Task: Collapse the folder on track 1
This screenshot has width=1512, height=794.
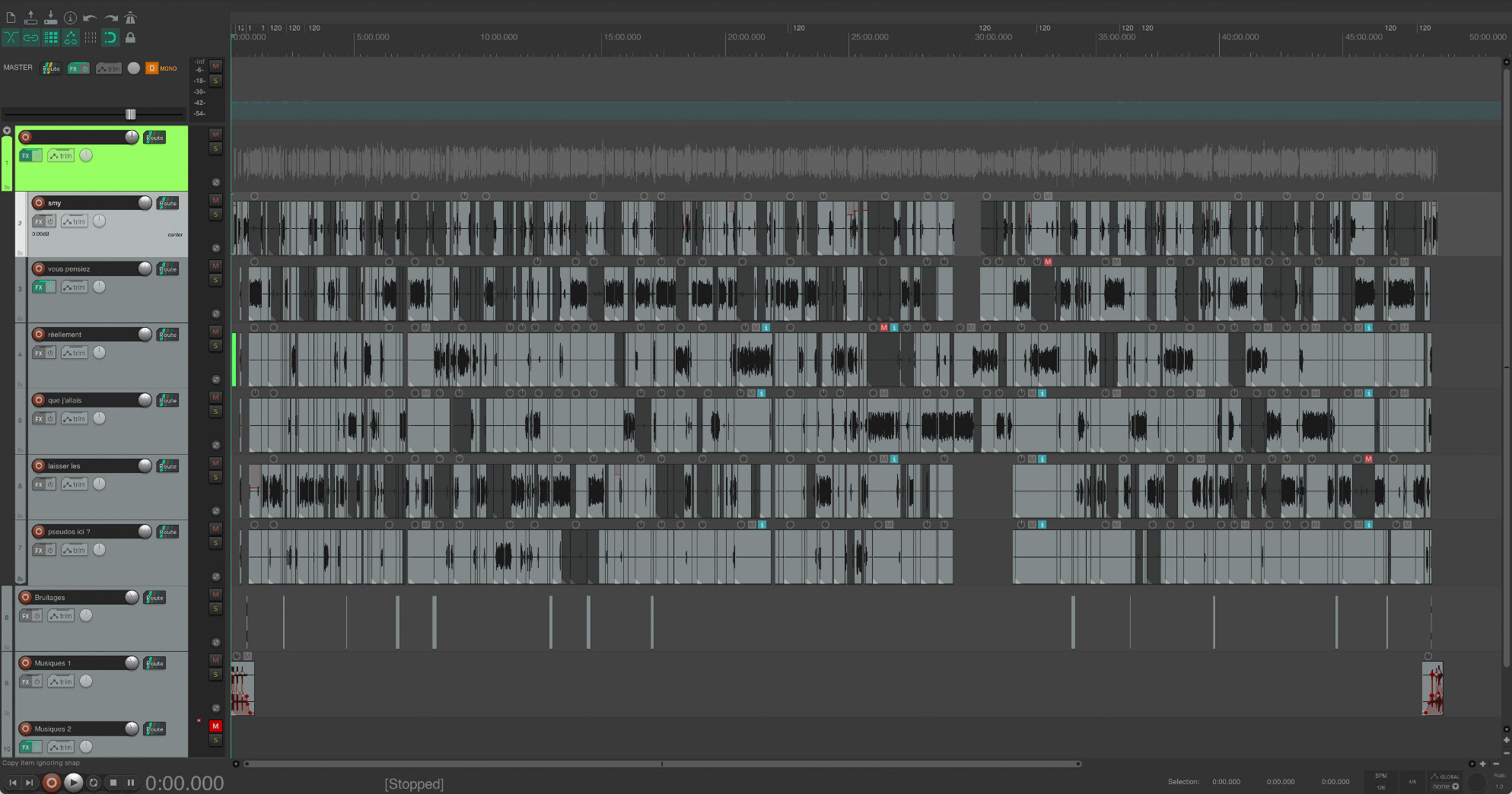Action: [x=7, y=186]
